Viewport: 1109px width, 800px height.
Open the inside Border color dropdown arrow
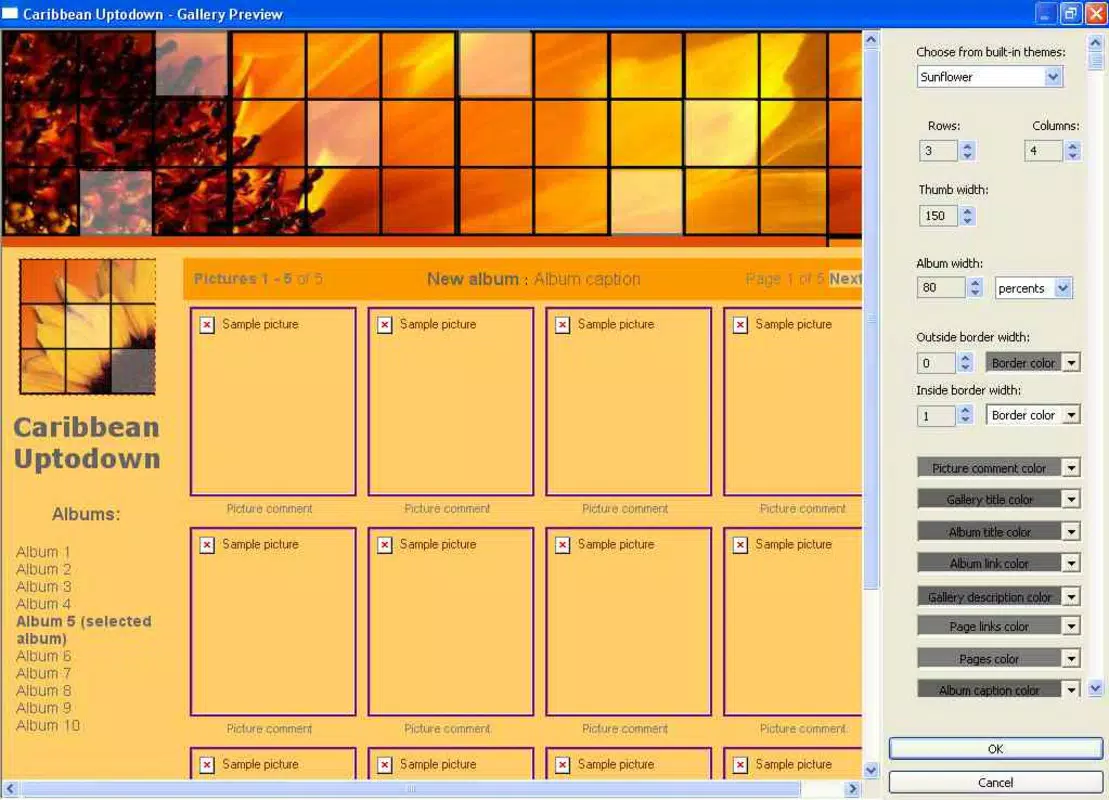[1072, 415]
